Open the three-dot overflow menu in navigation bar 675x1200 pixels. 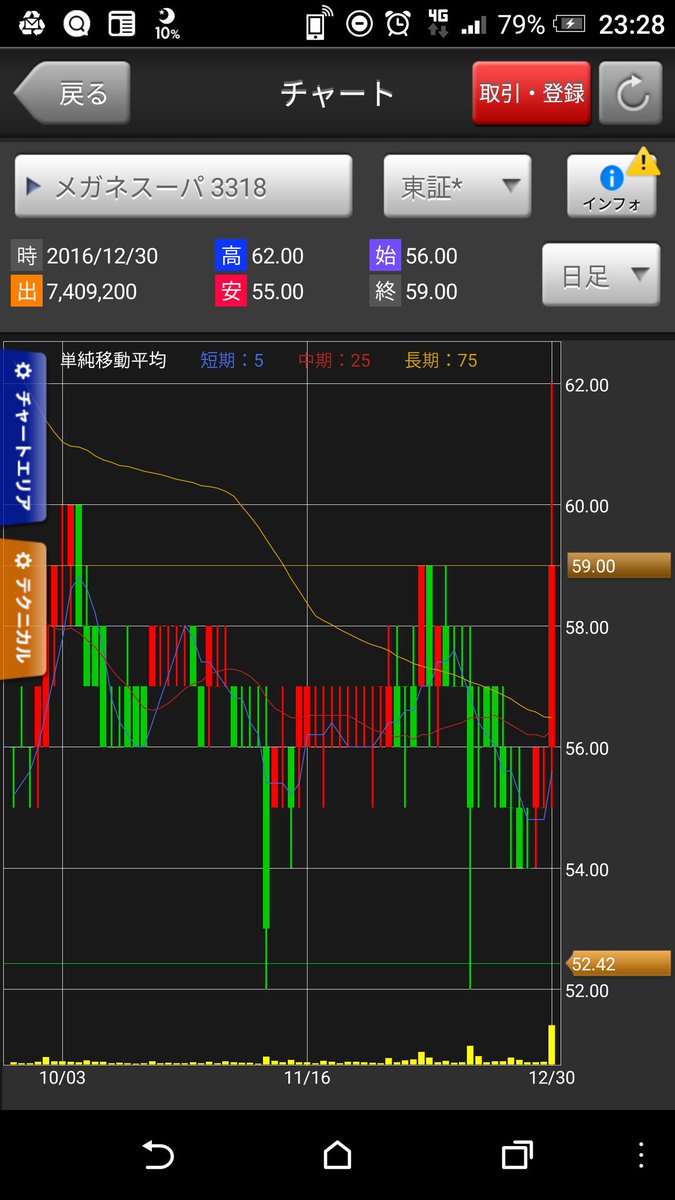640,1155
